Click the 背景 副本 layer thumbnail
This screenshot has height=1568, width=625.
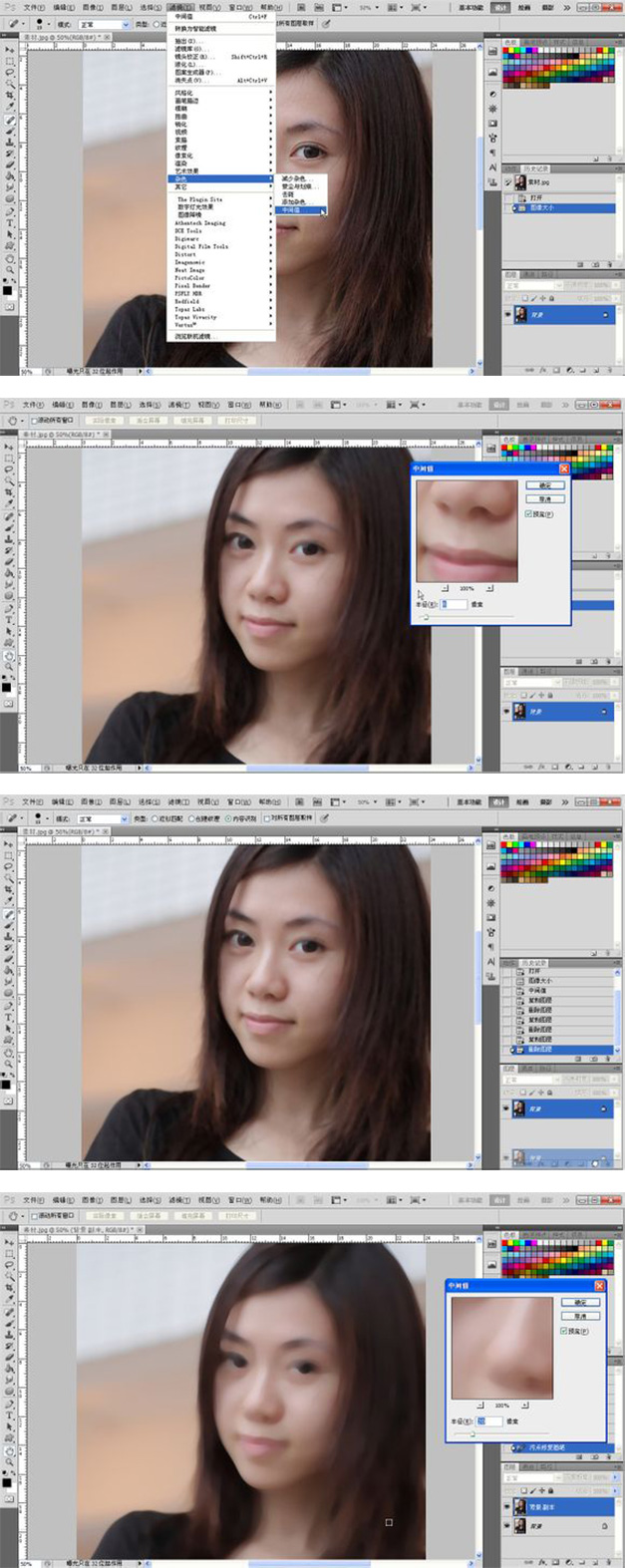point(519,1507)
